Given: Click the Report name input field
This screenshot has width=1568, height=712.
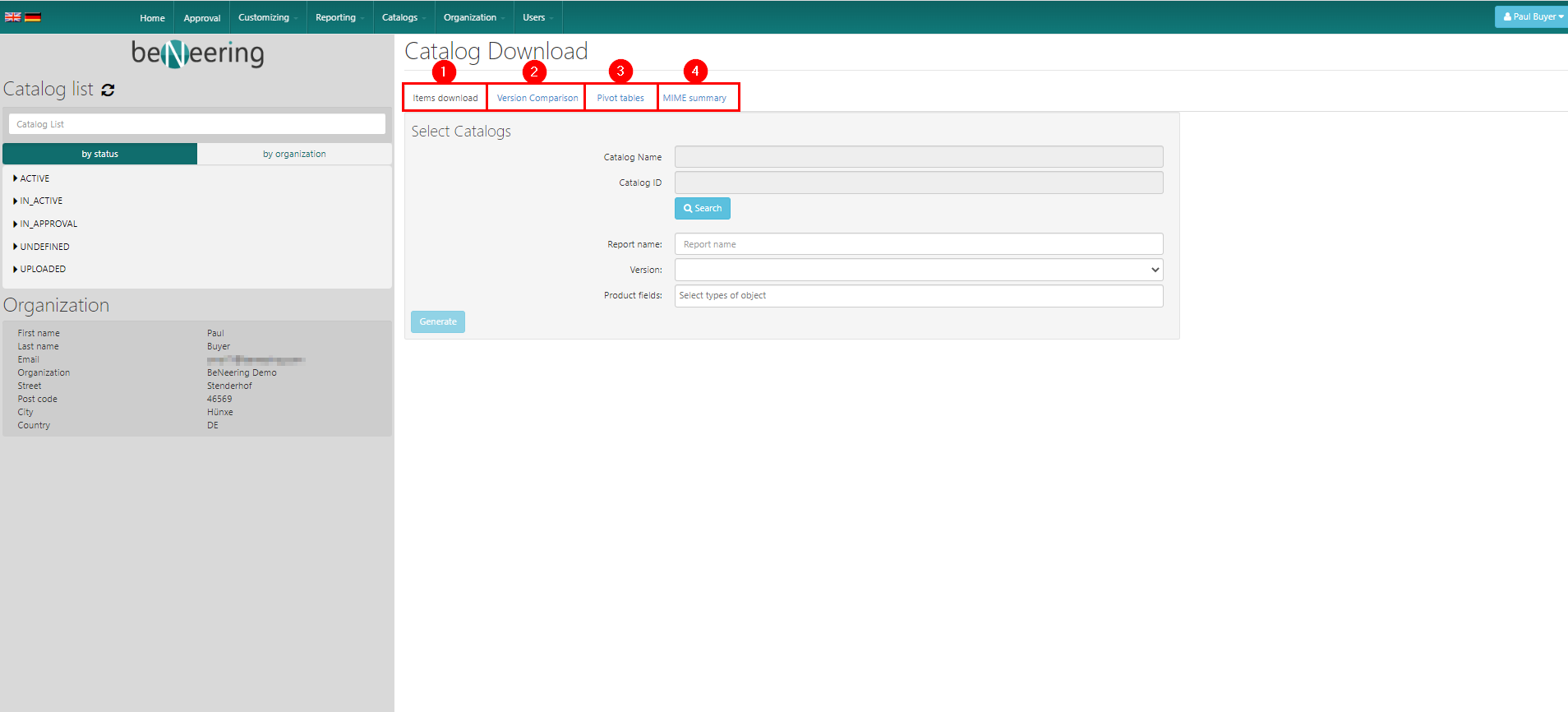Looking at the screenshot, I should (918, 244).
